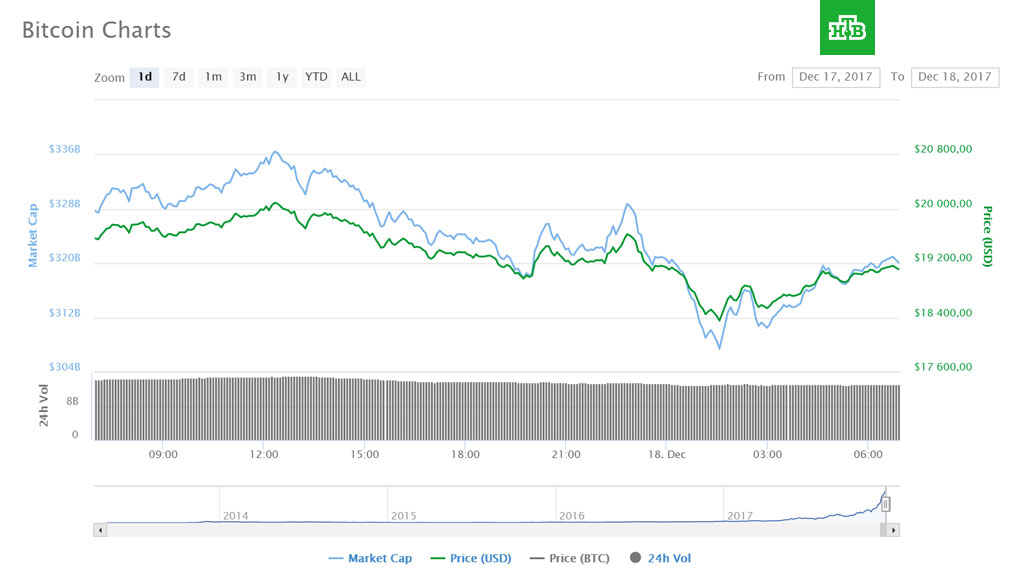
Task: Edit the From date field
Action: point(836,77)
